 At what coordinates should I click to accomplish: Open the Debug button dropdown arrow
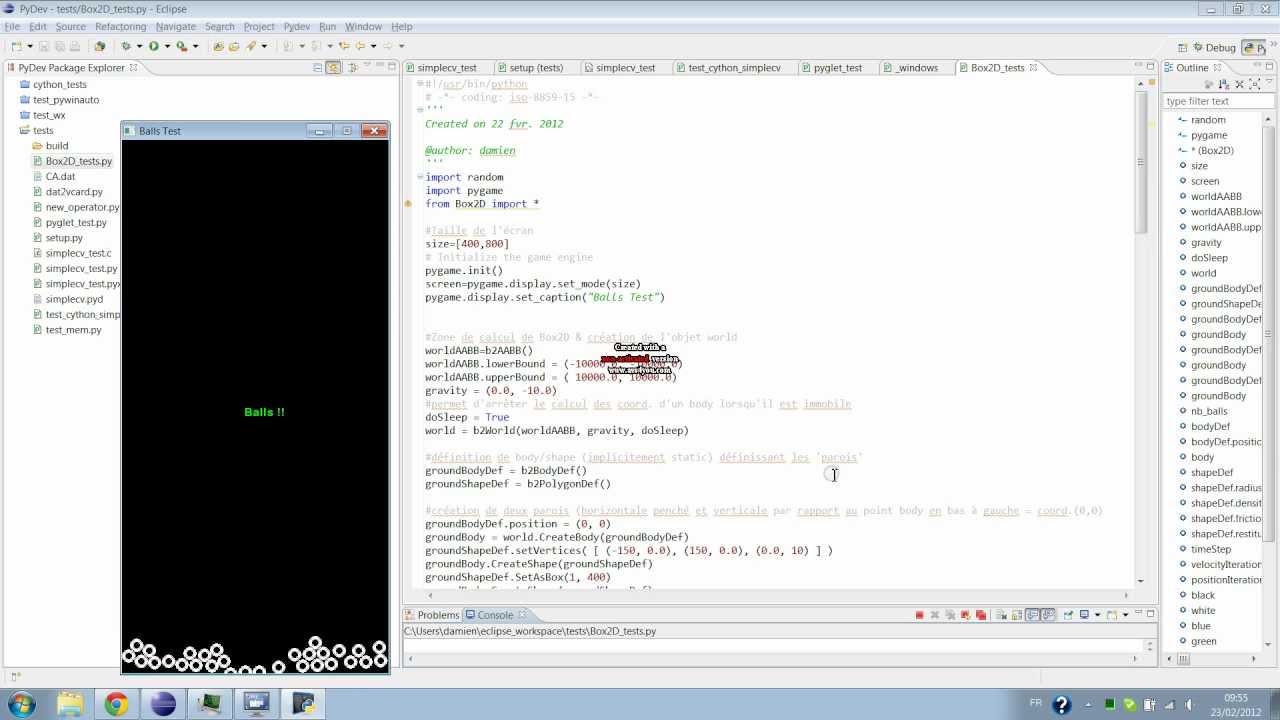[139, 46]
